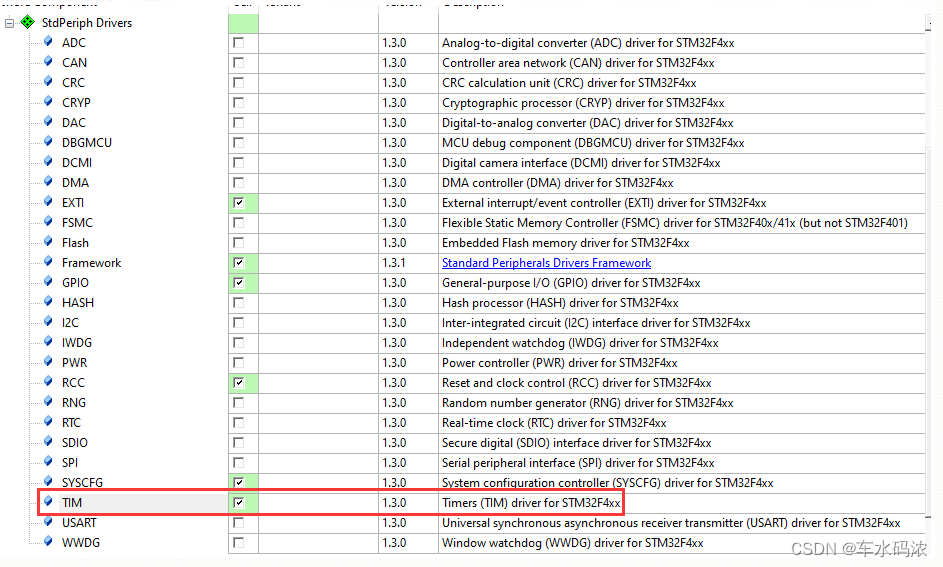Click the blue diamond icon beside DCMI

49,161
